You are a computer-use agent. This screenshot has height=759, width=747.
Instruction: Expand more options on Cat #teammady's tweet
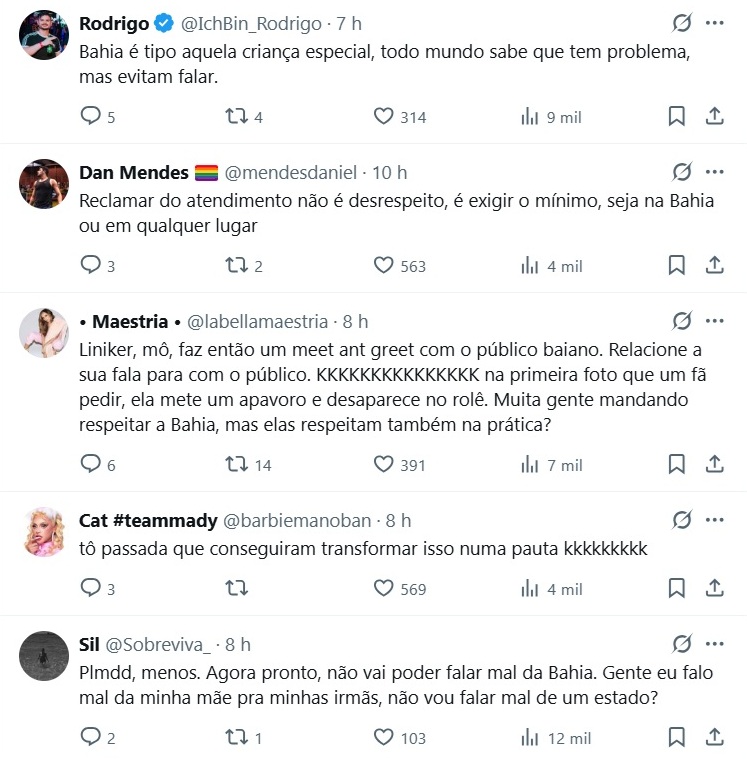(x=715, y=520)
